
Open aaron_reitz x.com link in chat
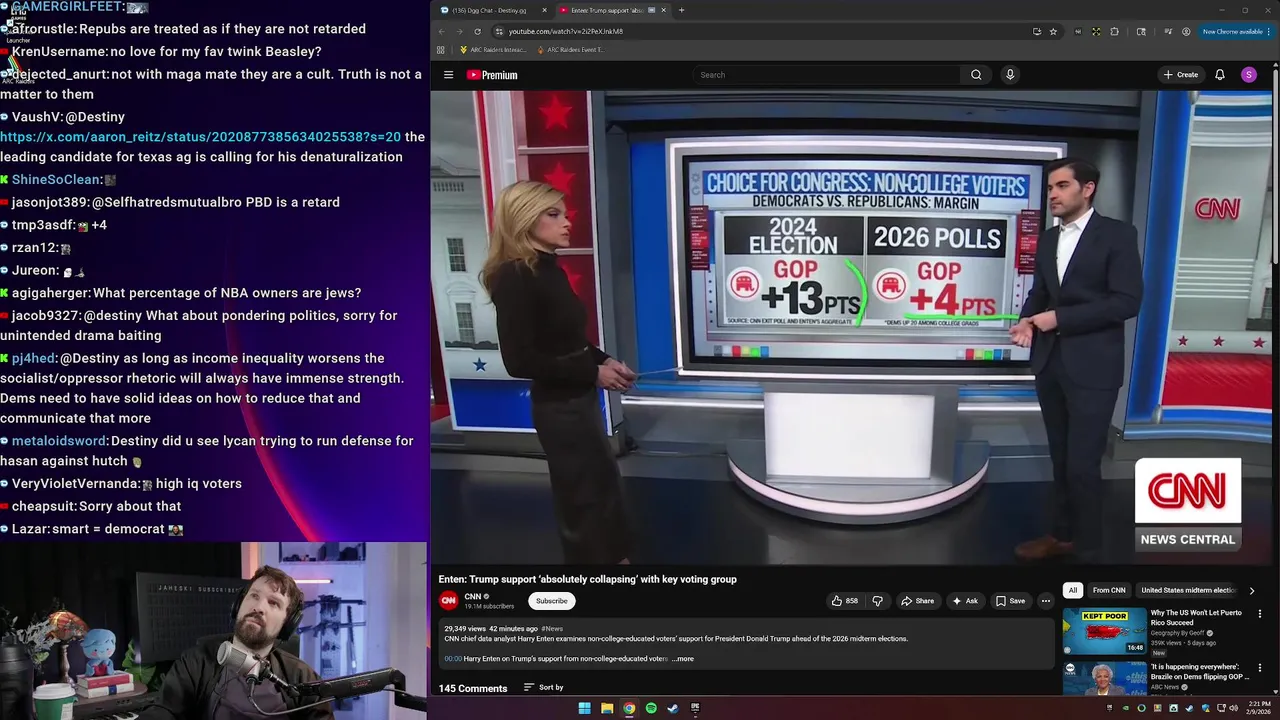pos(200,137)
